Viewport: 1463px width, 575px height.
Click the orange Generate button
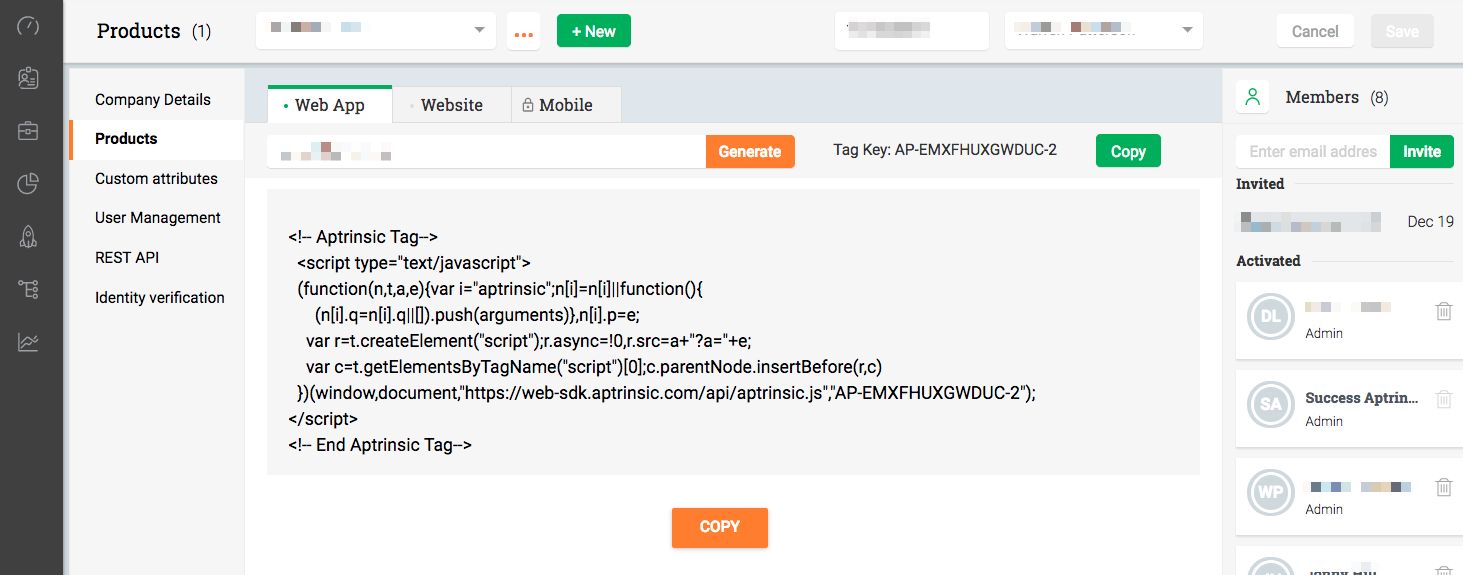[x=750, y=151]
